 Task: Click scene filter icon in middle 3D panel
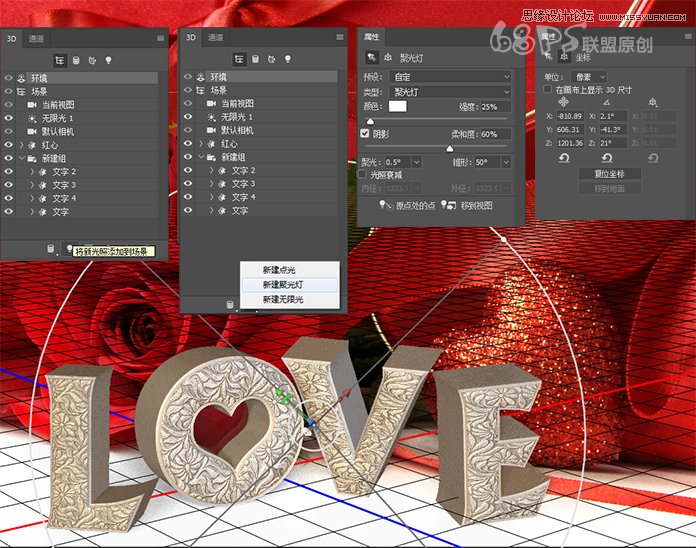coord(239,59)
